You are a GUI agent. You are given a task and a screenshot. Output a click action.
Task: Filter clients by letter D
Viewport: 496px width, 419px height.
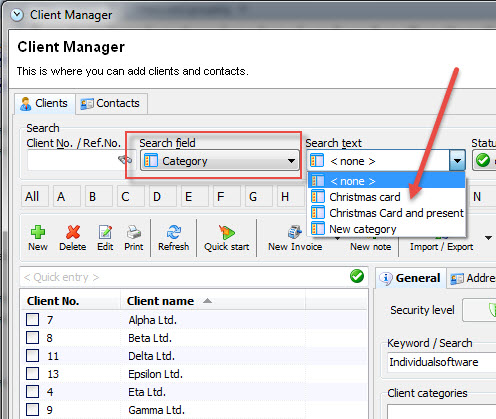coord(157,197)
